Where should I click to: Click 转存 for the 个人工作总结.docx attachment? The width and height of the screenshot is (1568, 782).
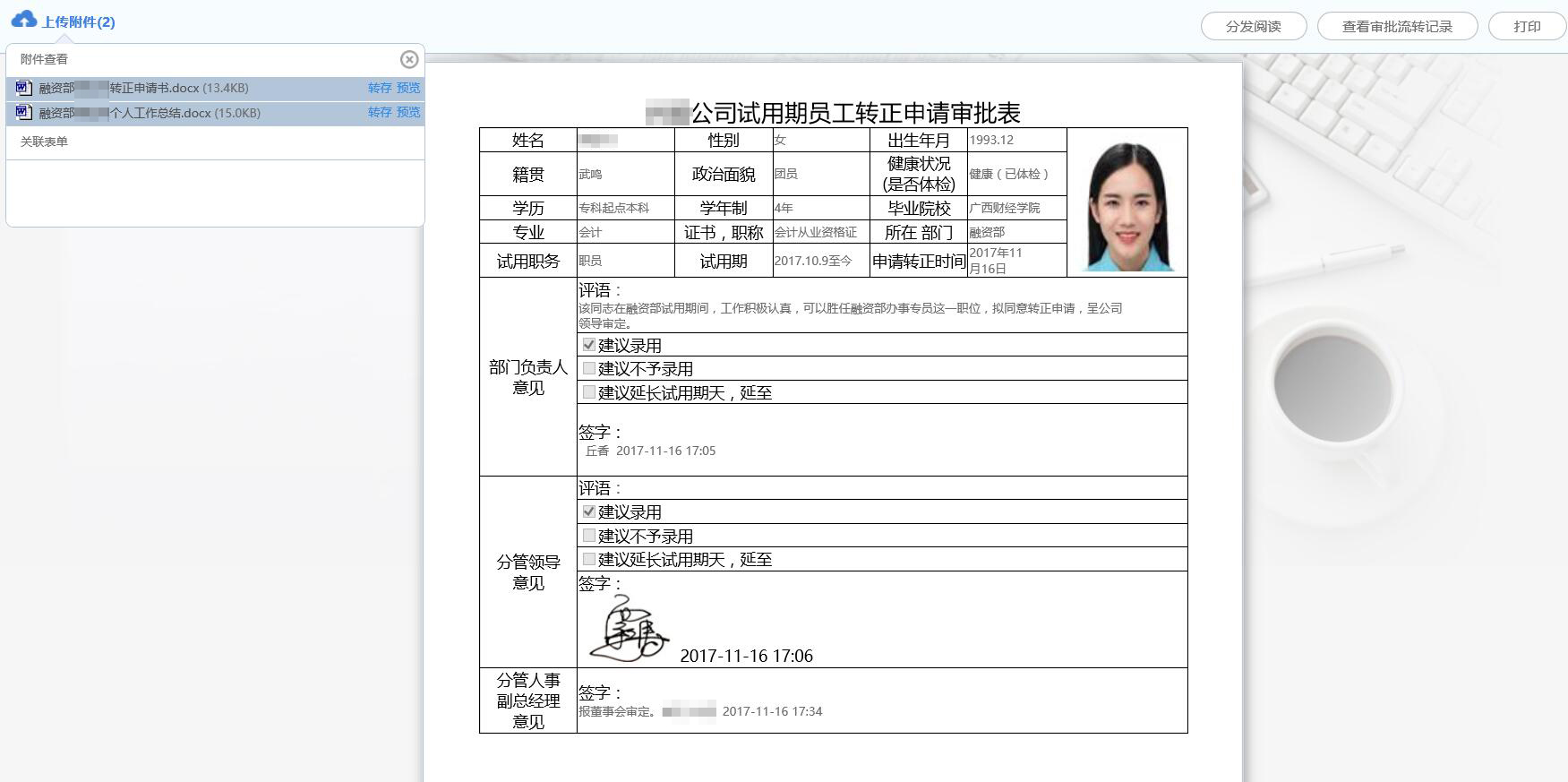point(380,112)
